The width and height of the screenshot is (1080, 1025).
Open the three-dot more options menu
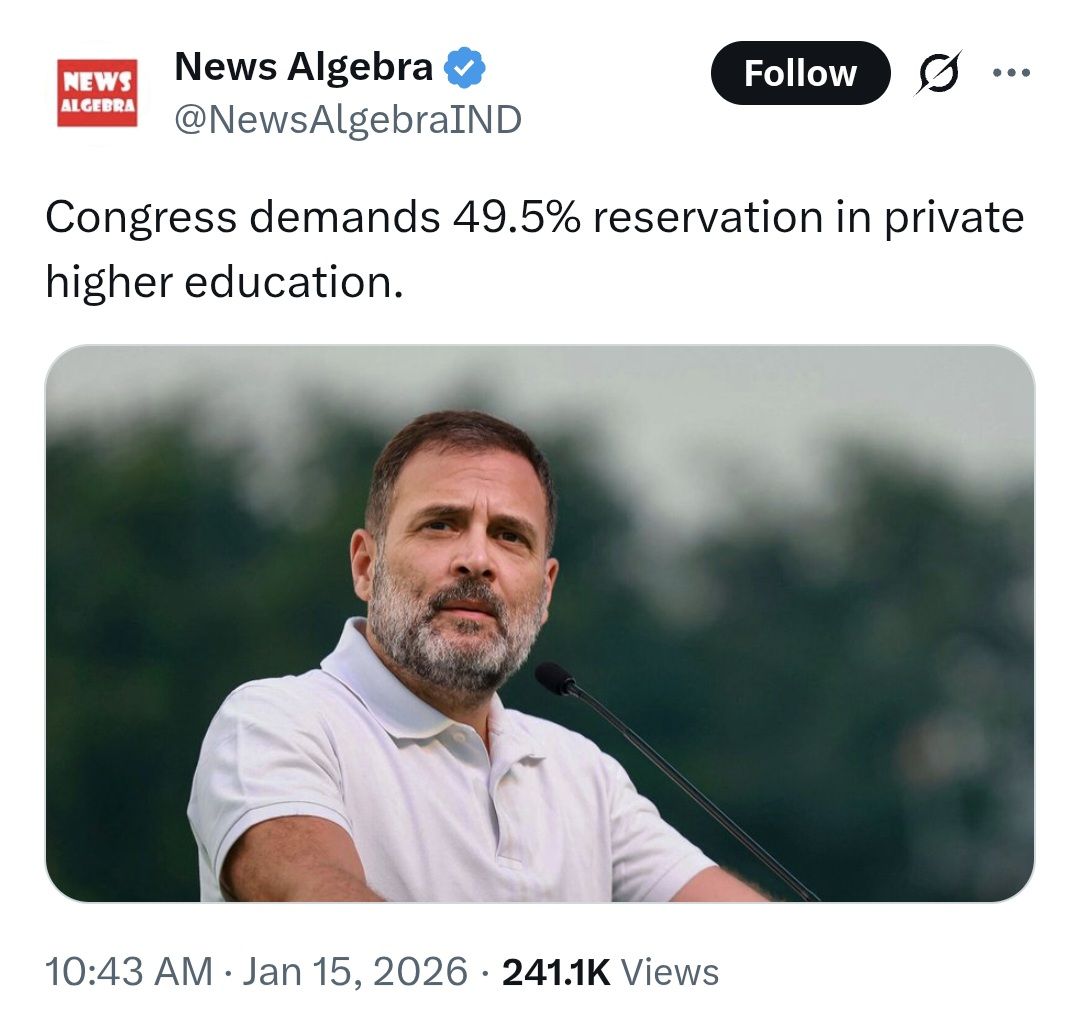[x=1009, y=73]
